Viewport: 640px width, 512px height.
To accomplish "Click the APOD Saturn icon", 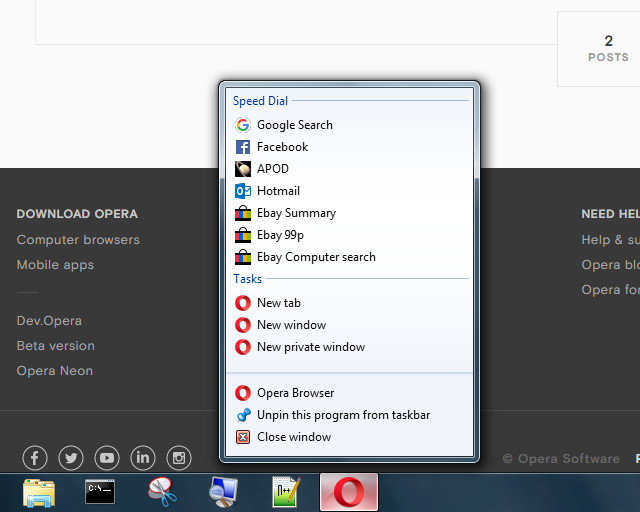I will point(243,169).
